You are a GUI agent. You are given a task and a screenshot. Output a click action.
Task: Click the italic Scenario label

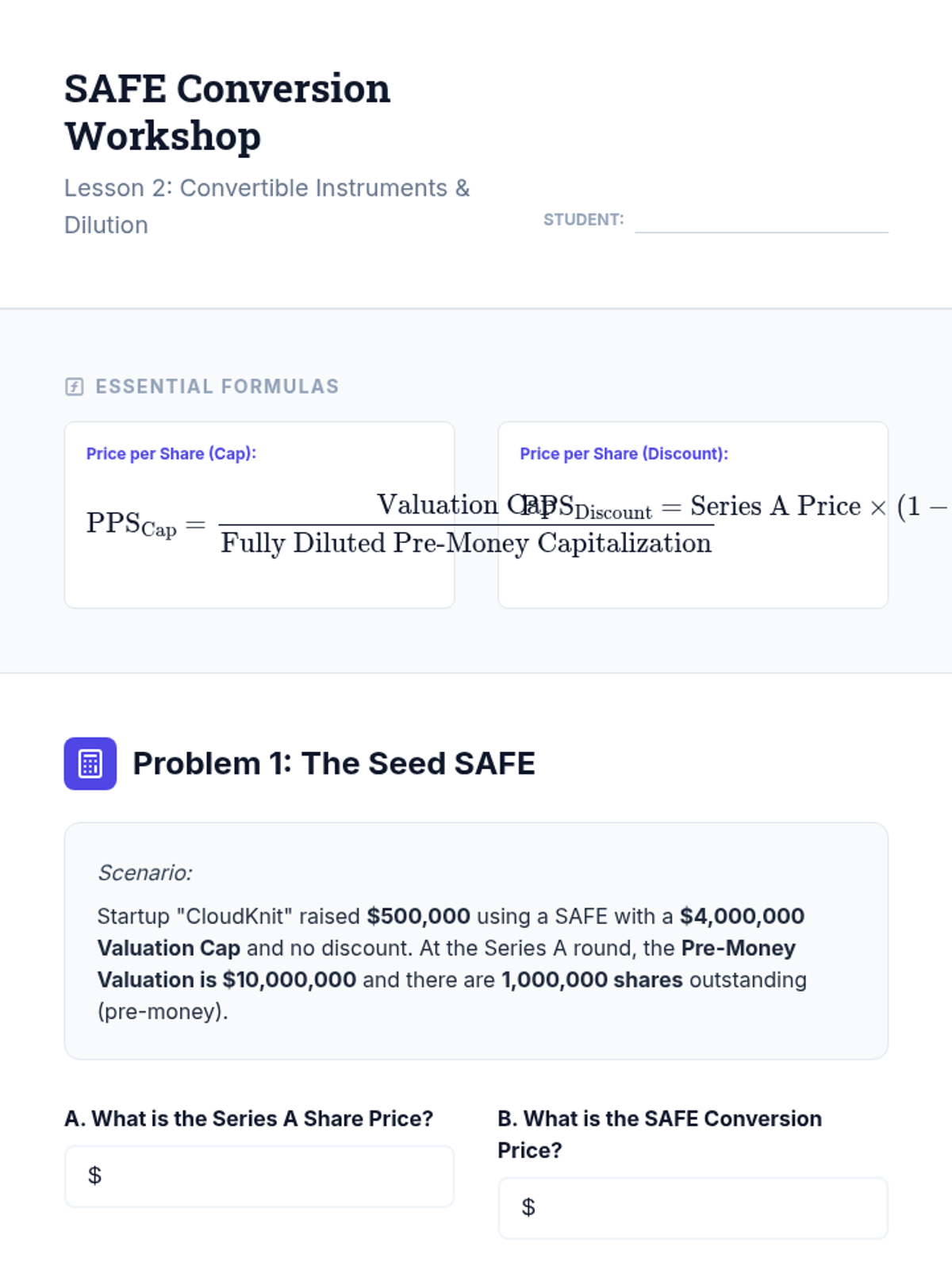pos(144,872)
